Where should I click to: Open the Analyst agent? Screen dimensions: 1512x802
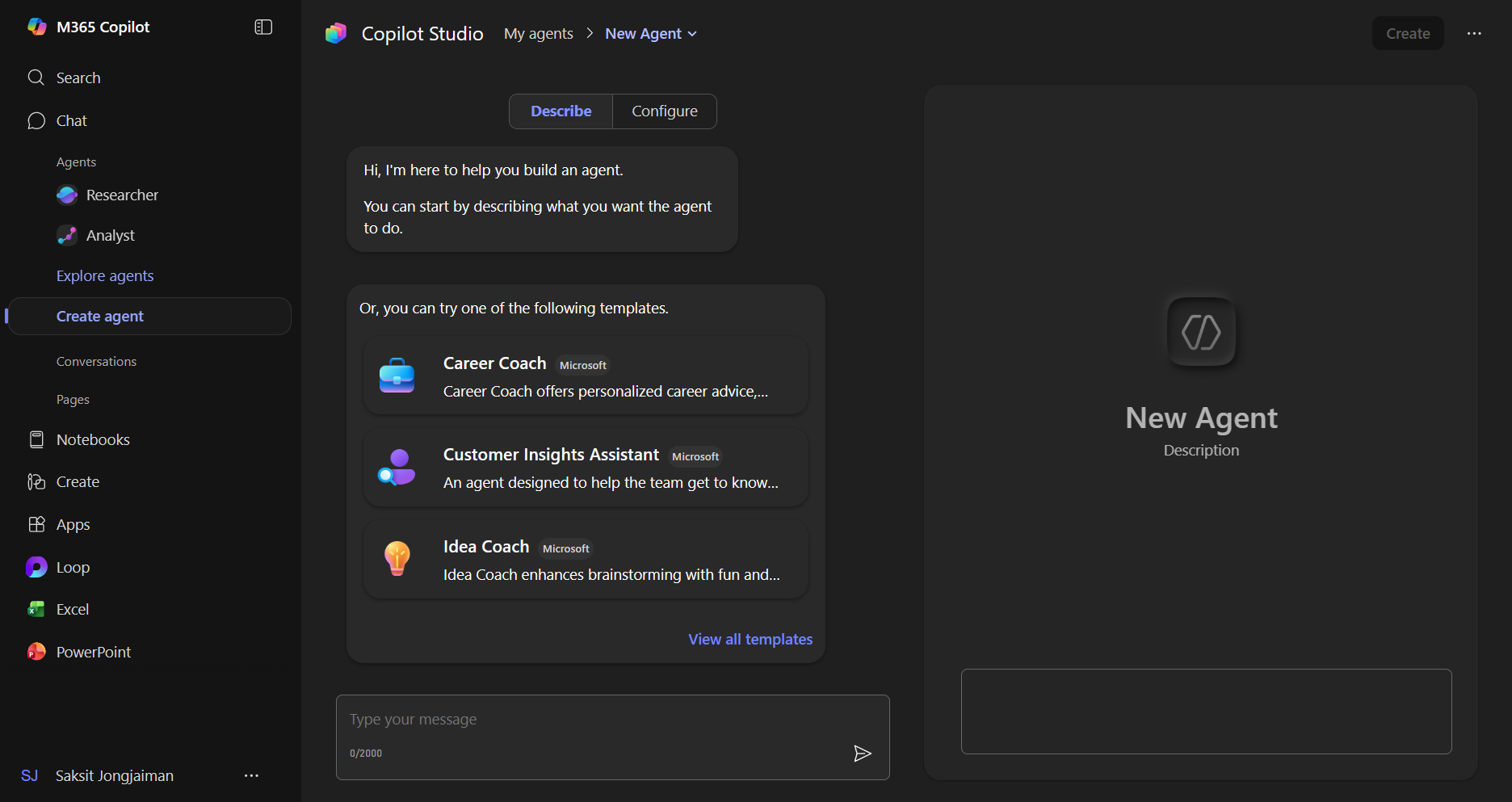(110, 235)
